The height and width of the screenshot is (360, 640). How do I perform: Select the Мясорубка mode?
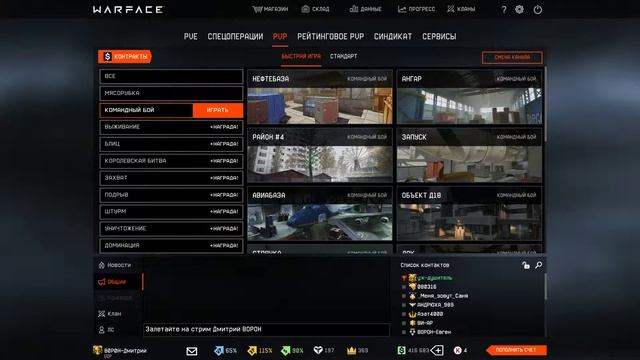171,93
